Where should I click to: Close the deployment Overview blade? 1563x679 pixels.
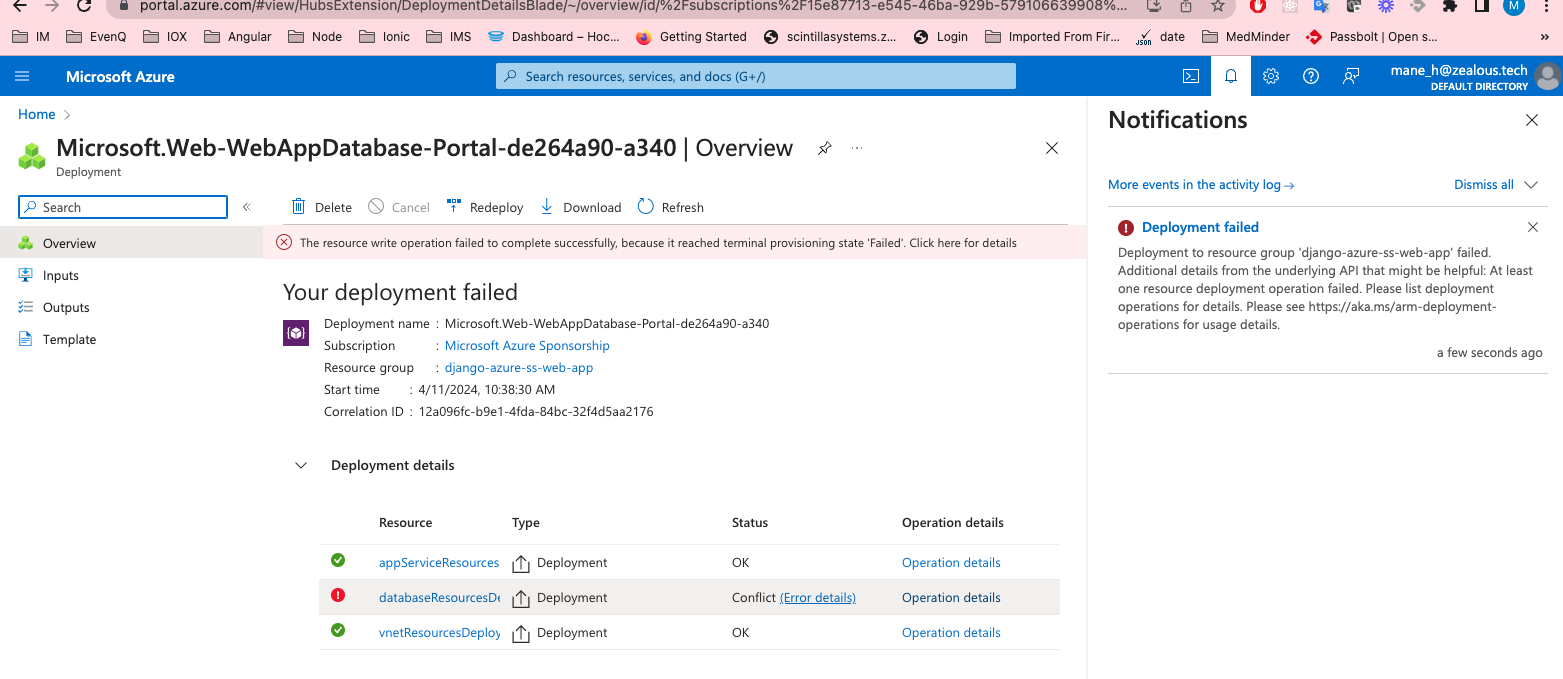[x=1051, y=148]
